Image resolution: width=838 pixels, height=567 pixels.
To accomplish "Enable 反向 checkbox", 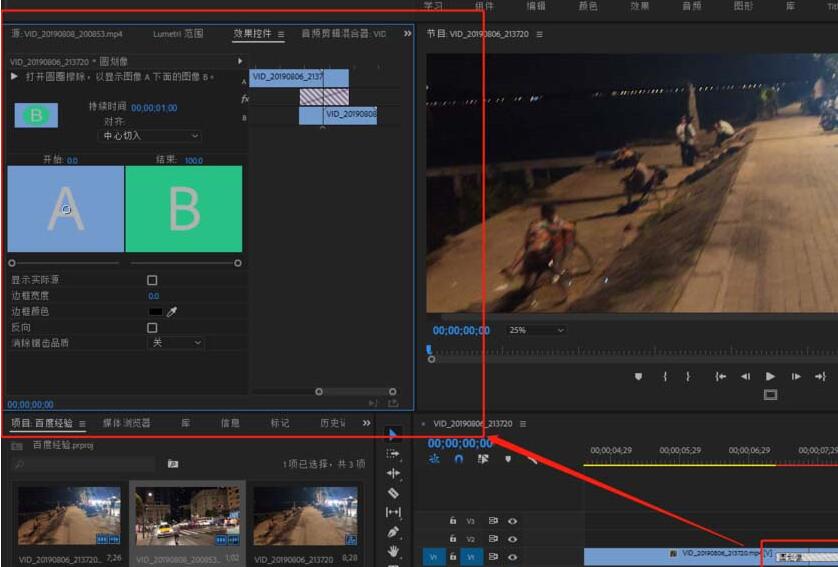I will click(x=152, y=327).
